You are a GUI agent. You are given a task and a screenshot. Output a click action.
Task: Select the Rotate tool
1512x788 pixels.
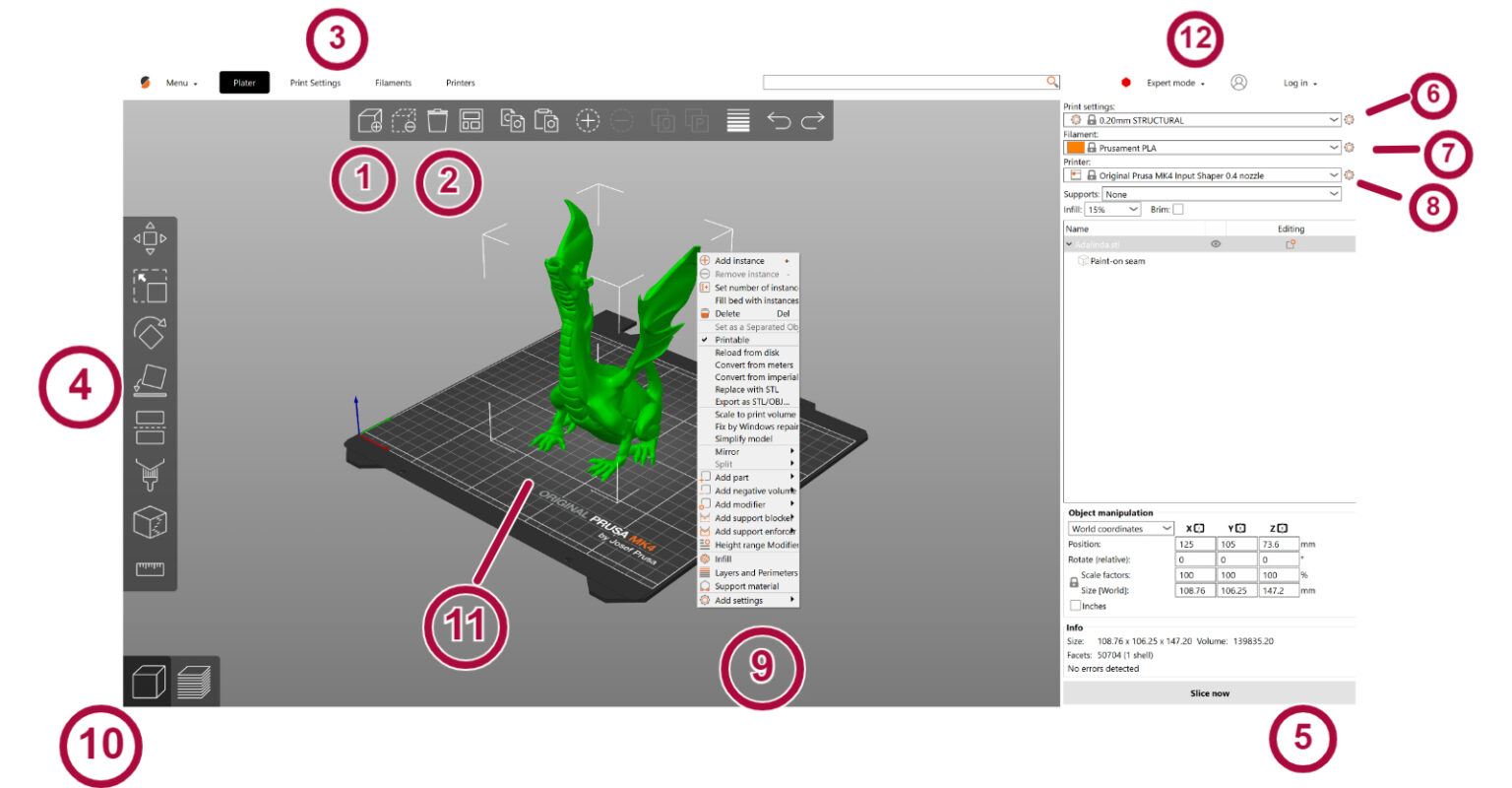pyautogui.click(x=150, y=334)
